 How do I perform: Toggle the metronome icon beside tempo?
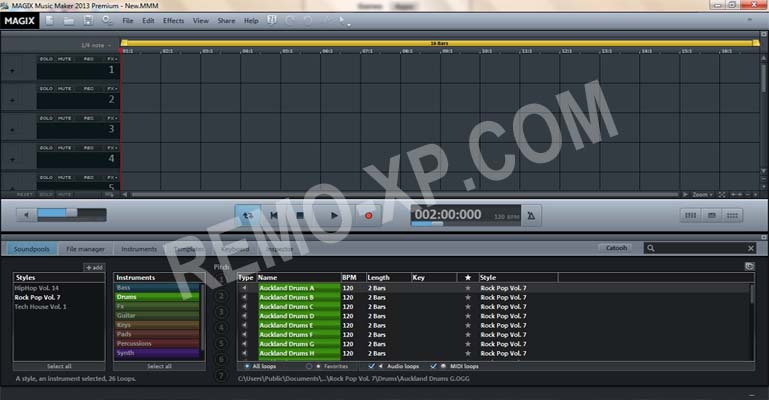pos(531,215)
